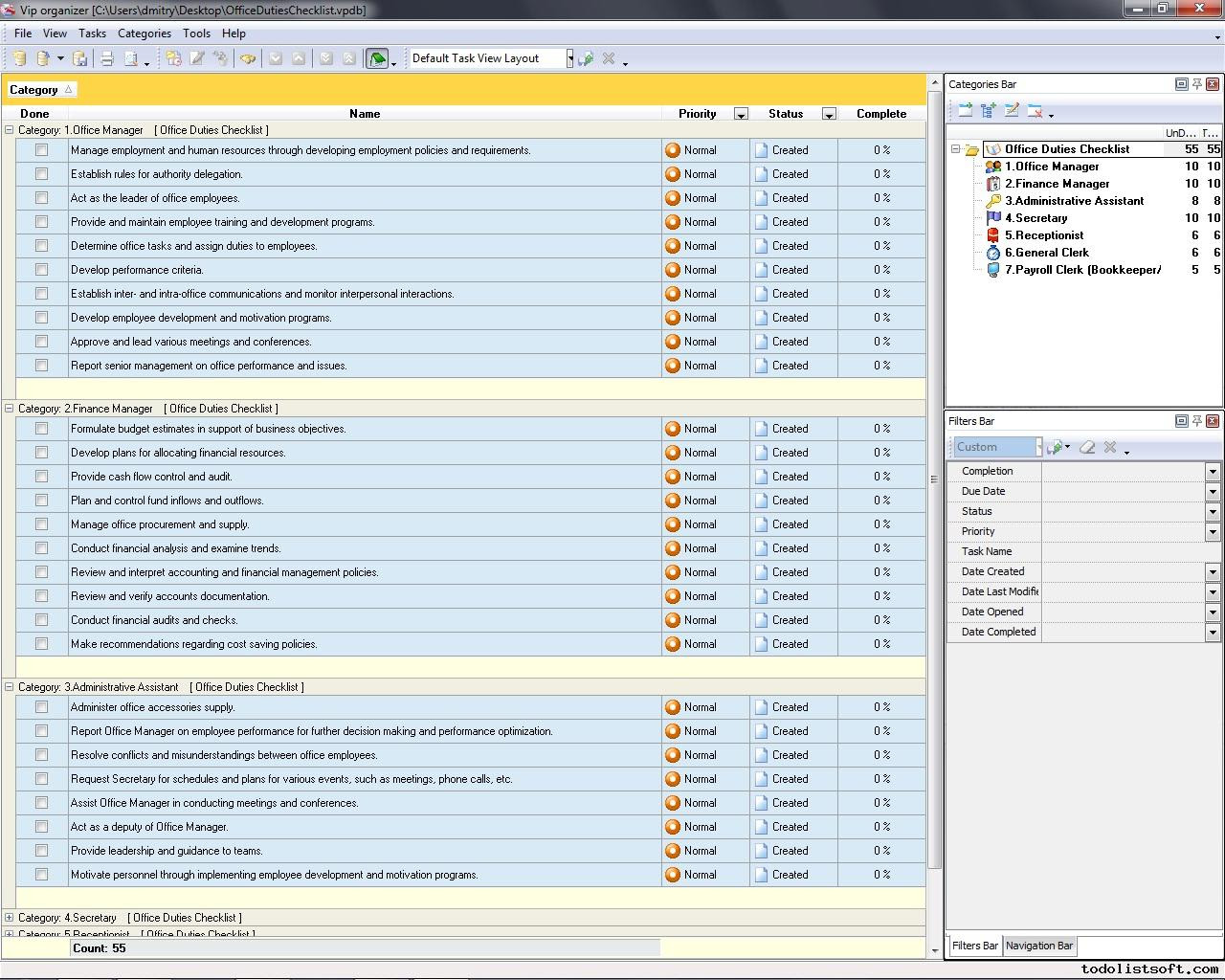Click the save filter icon in Filters Bar
The height and width of the screenshot is (980, 1225).
(1056, 447)
